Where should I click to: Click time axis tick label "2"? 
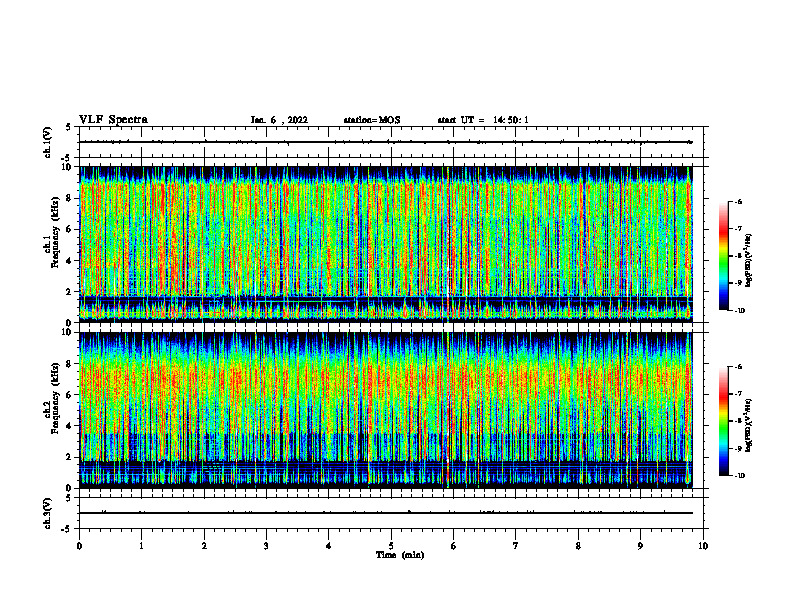pyautogui.click(x=204, y=546)
